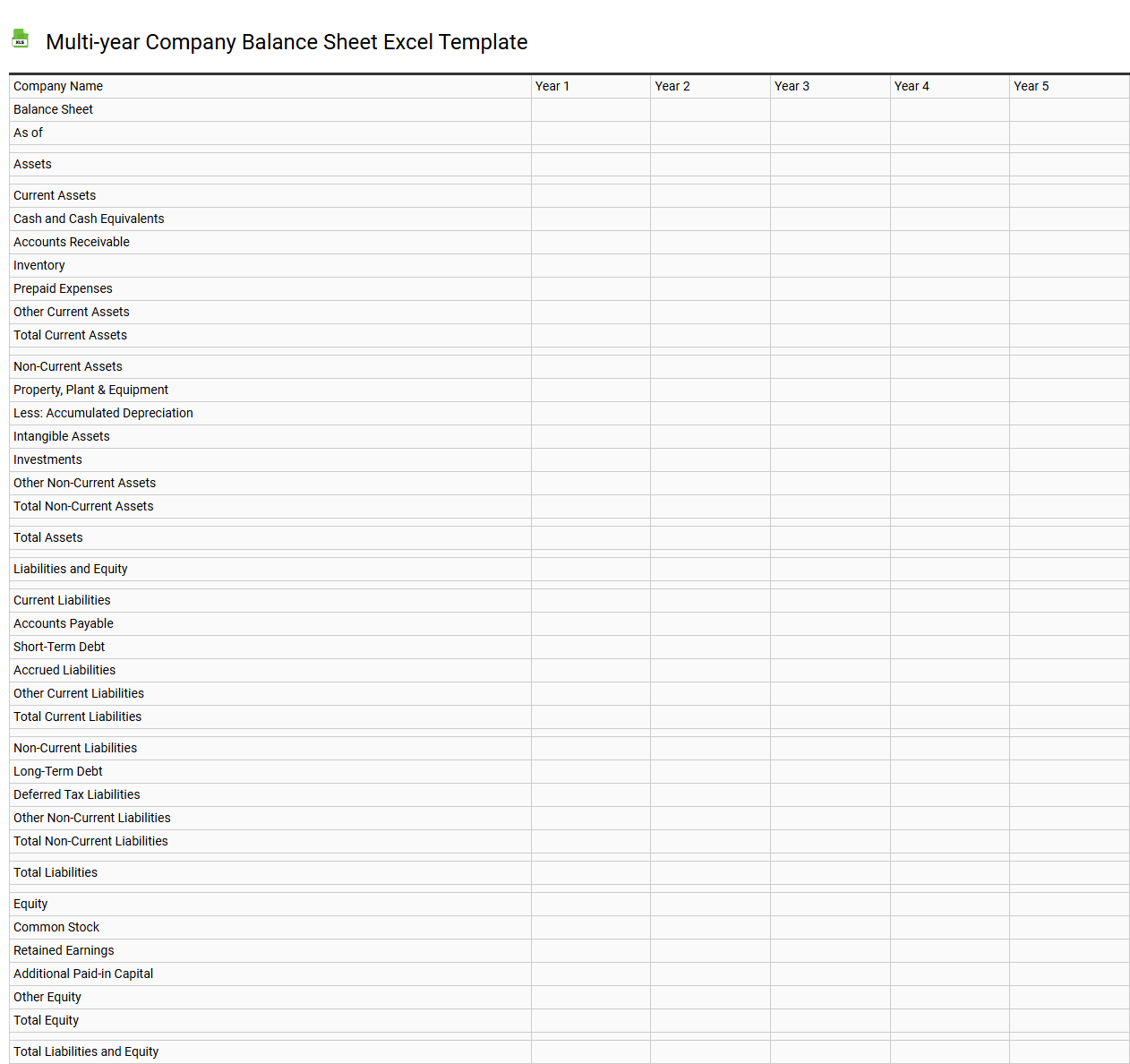The image size is (1130, 1064).
Task: Select the Balance Sheet row label
Action: click(53, 109)
